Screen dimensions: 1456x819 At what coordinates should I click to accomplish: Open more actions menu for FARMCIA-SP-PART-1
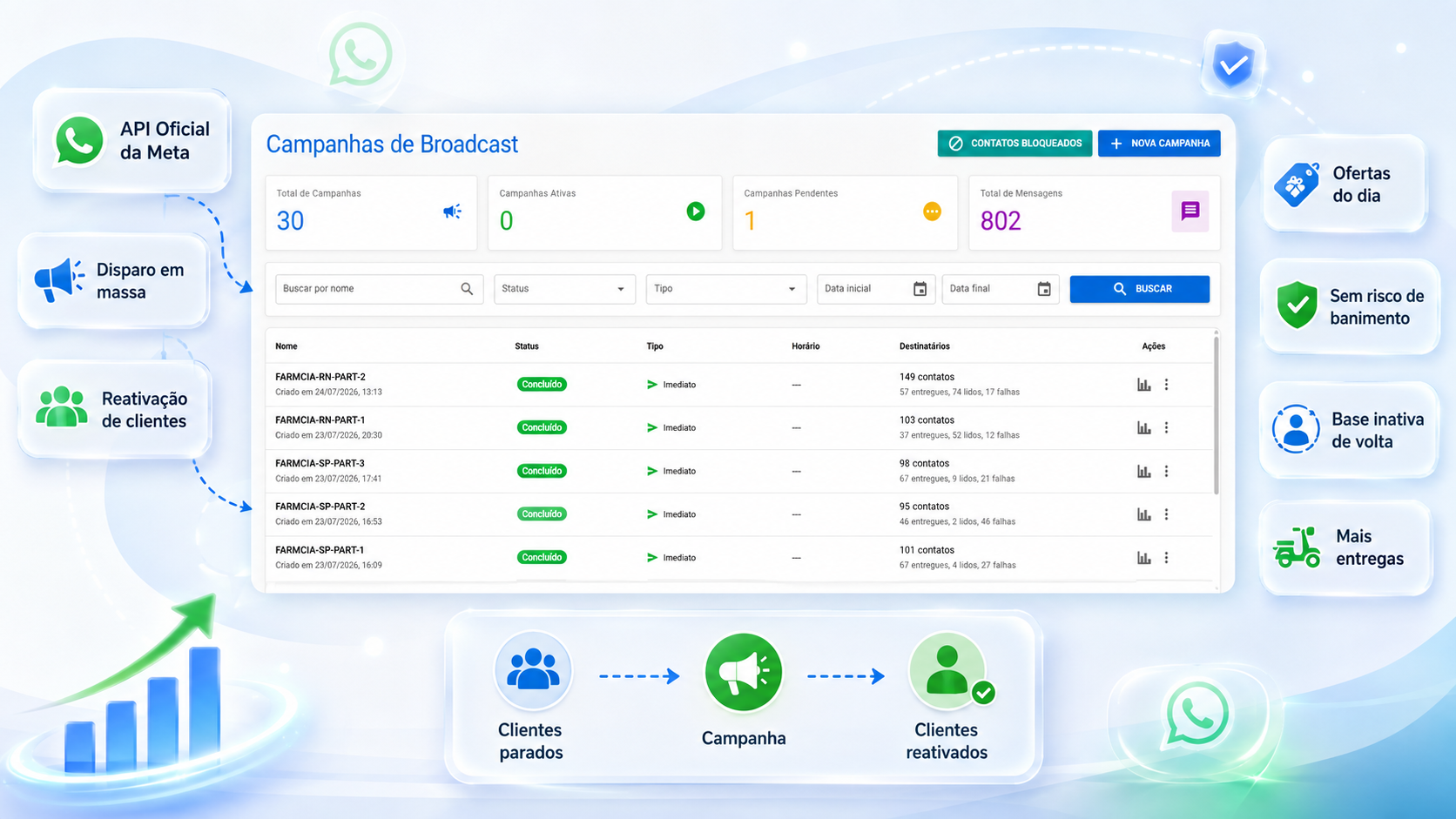[1167, 558]
